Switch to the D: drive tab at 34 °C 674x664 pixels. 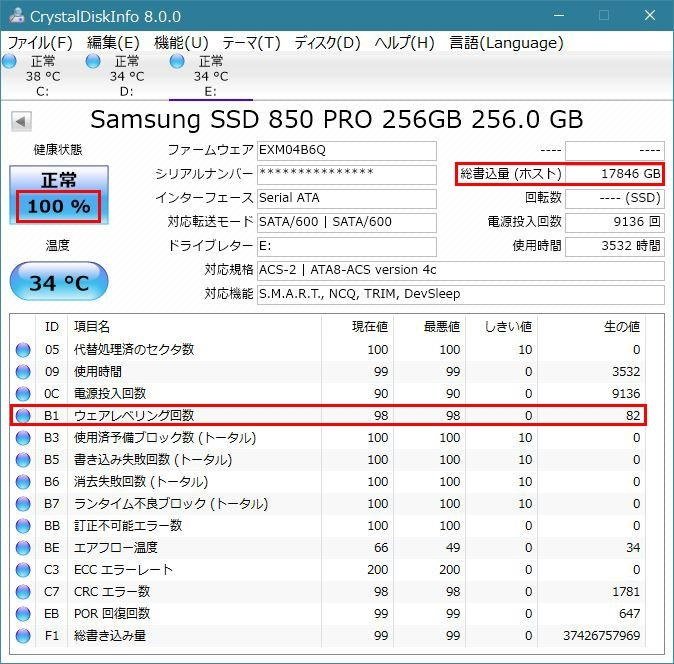click(x=126, y=76)
